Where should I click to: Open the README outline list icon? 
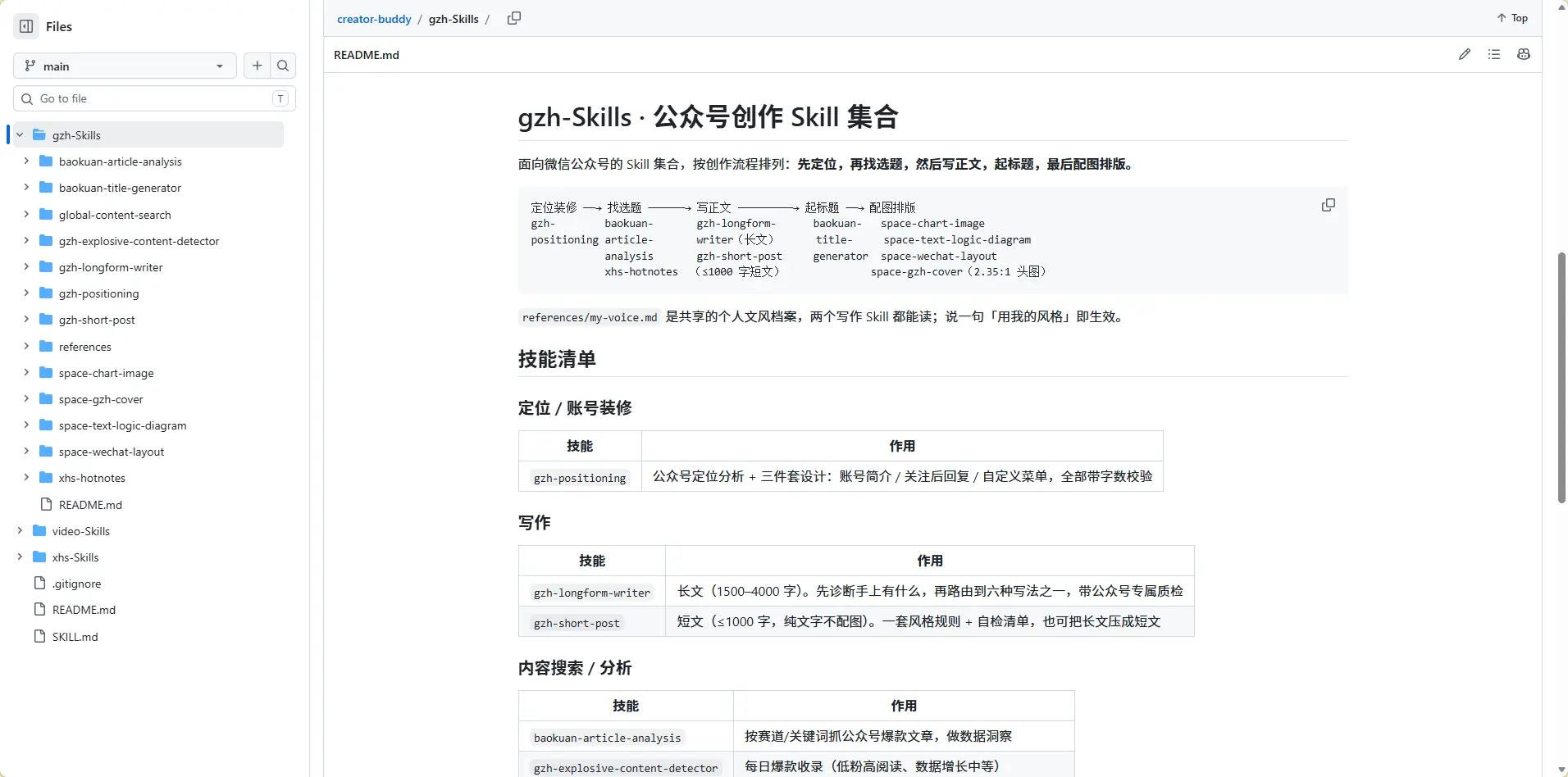[x=1494, y=54]
